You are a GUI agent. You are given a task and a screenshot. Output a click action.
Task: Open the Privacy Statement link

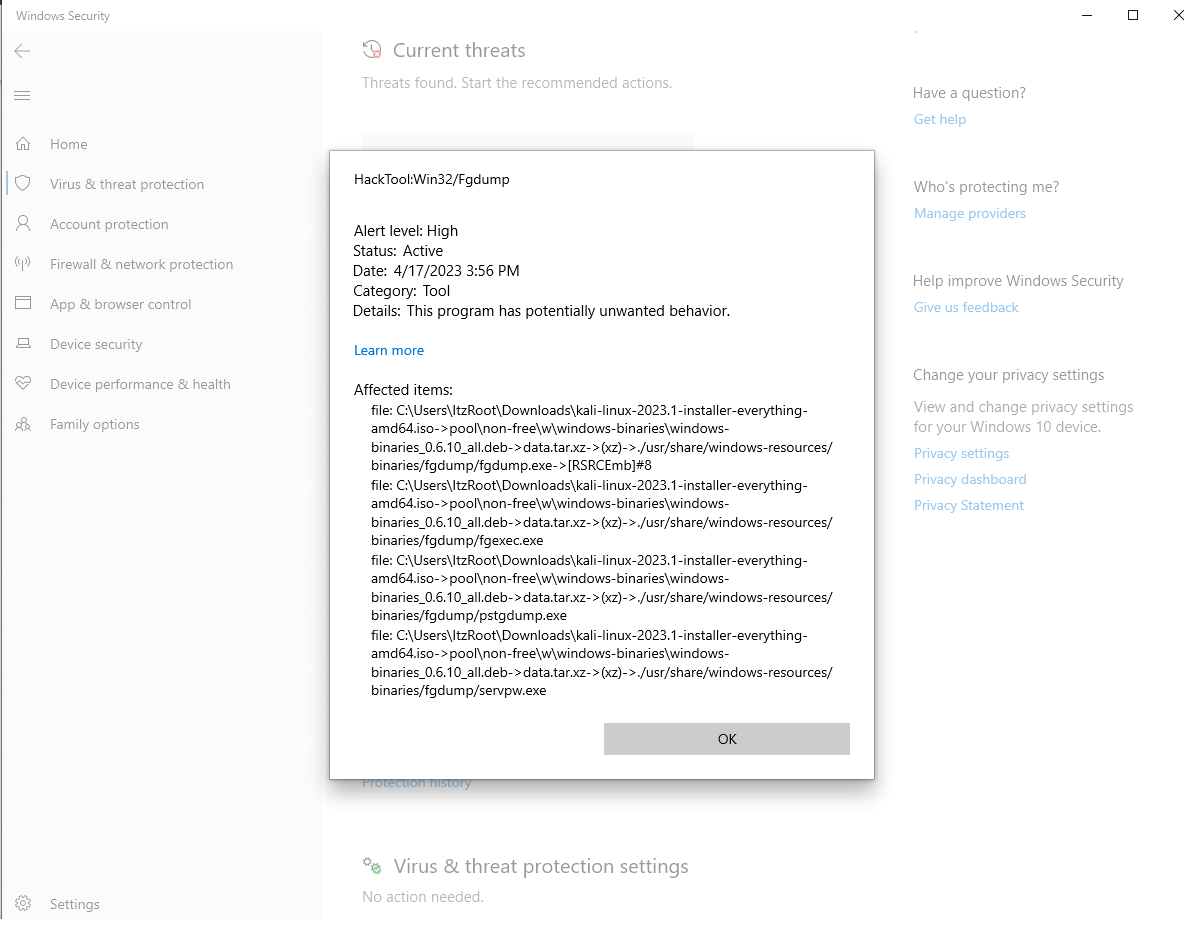(968, 506)
